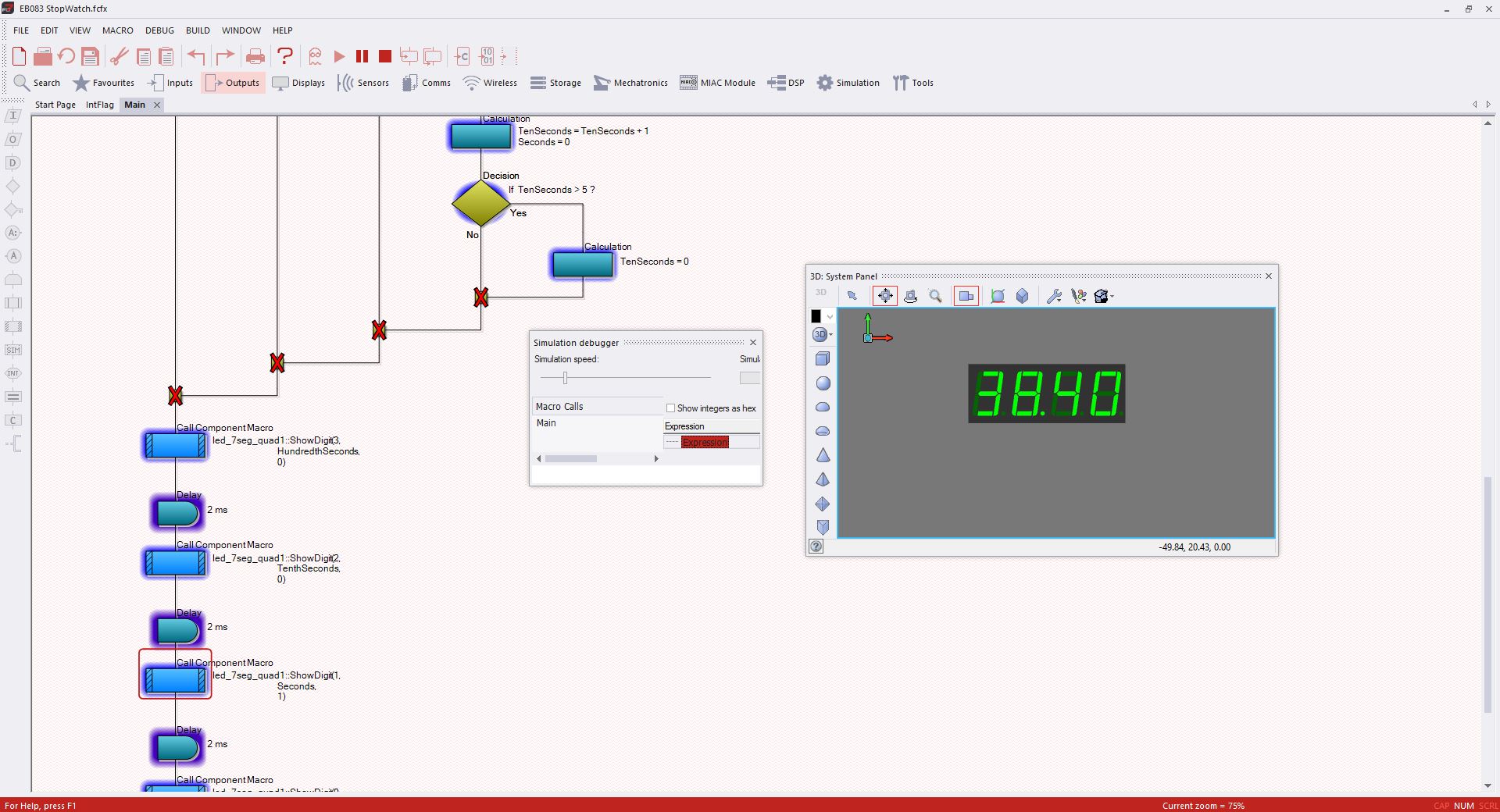
Task: Close the Simulation debugger panel
Action: 753,343
